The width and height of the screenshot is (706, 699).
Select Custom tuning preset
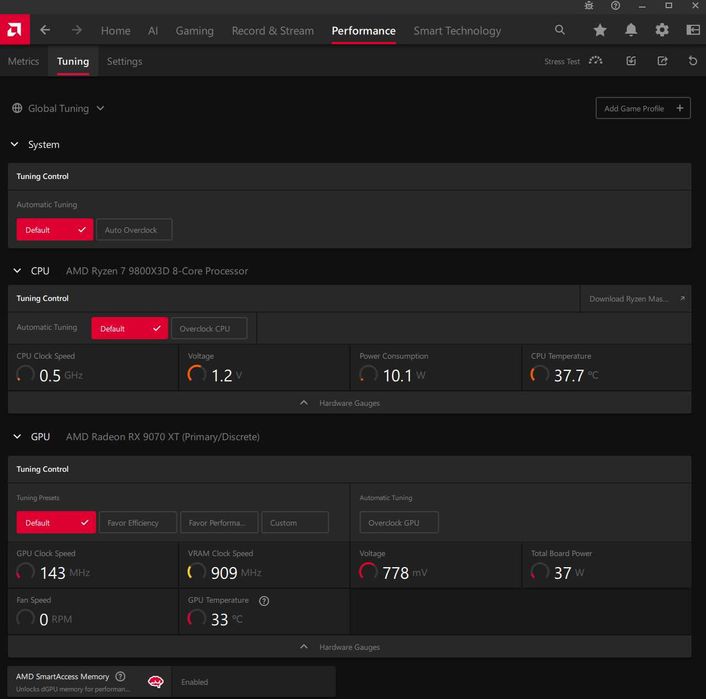click(295, 522)
